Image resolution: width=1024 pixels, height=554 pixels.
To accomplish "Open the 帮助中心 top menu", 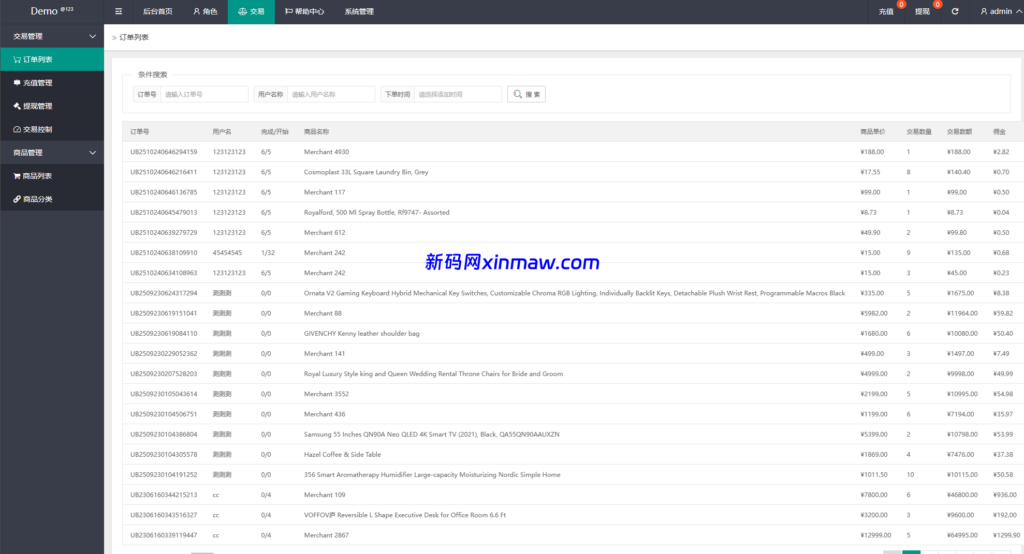I will click(x=304, y=12).
